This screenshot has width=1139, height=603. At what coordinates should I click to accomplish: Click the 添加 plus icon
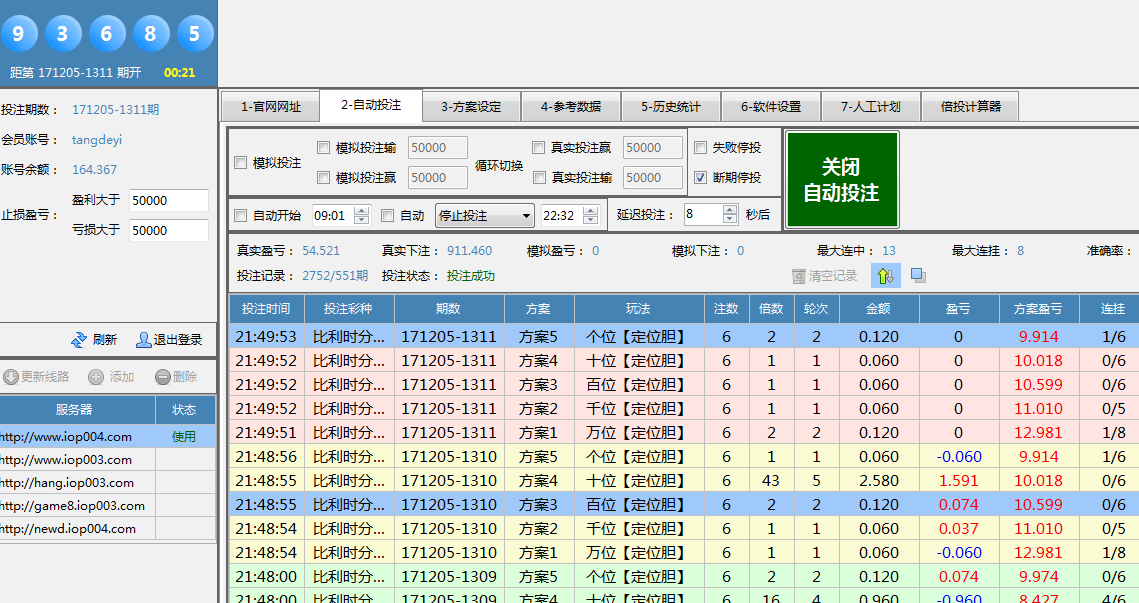[x=96, y=377]
